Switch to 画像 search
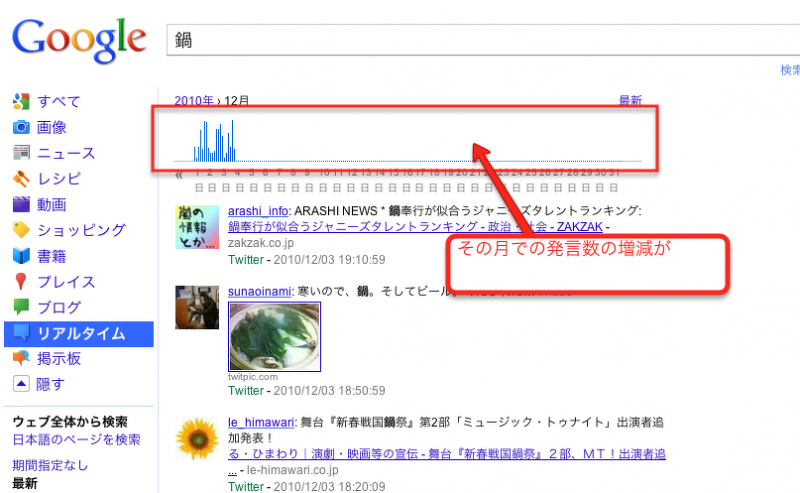 pos(52,127)
